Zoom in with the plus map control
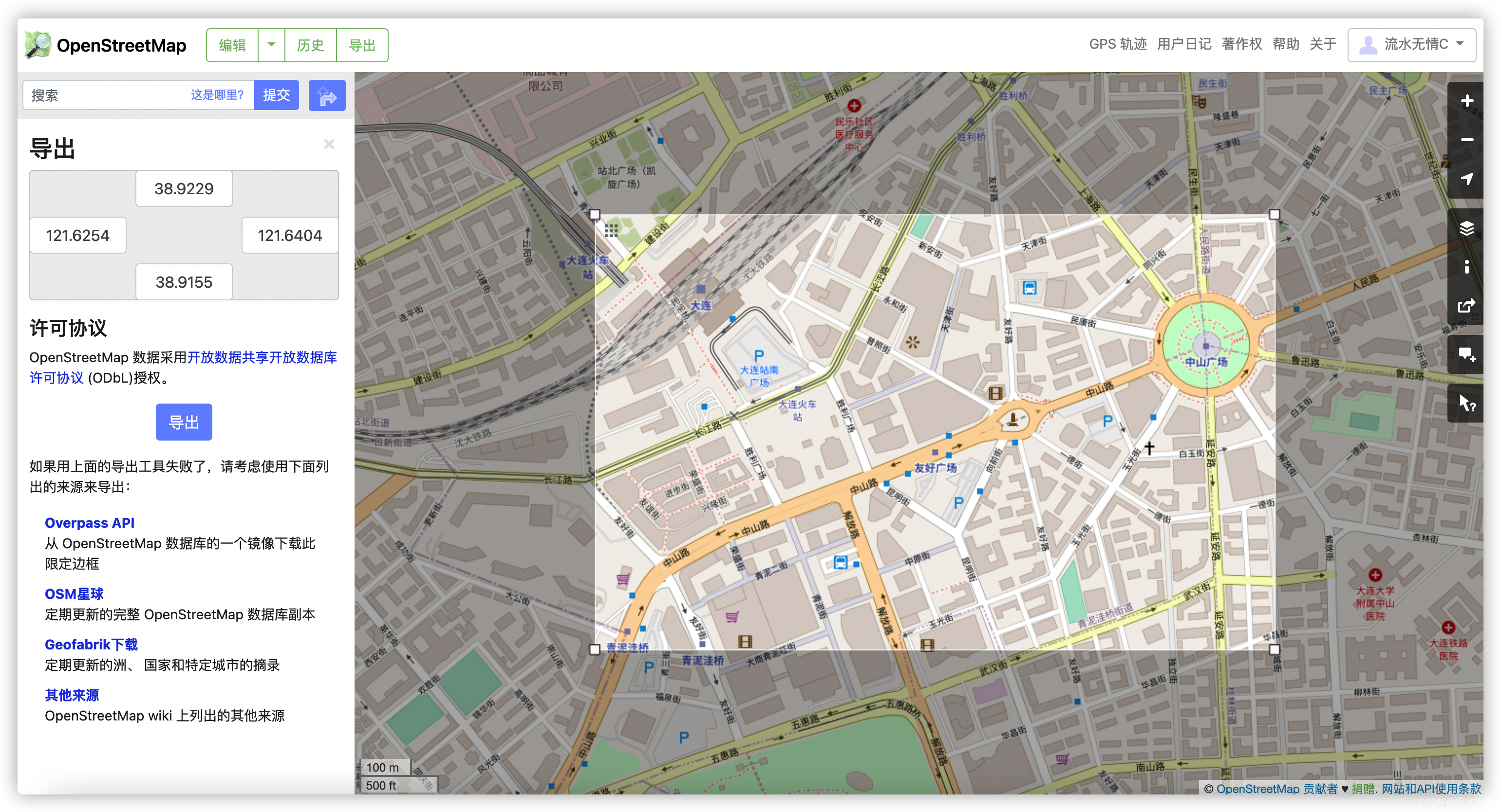The image size is (1501, 812). click(x=1466, y=101)
